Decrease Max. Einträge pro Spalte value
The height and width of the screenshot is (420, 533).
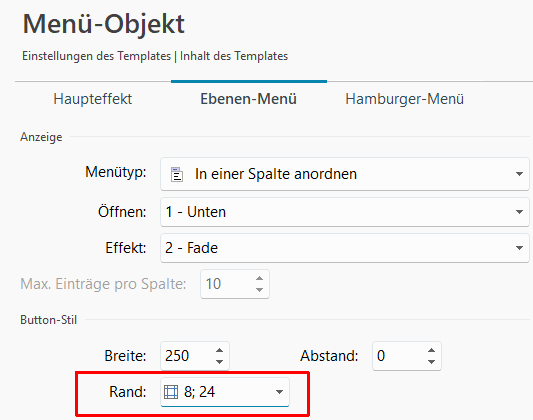(x=259, y=290)
